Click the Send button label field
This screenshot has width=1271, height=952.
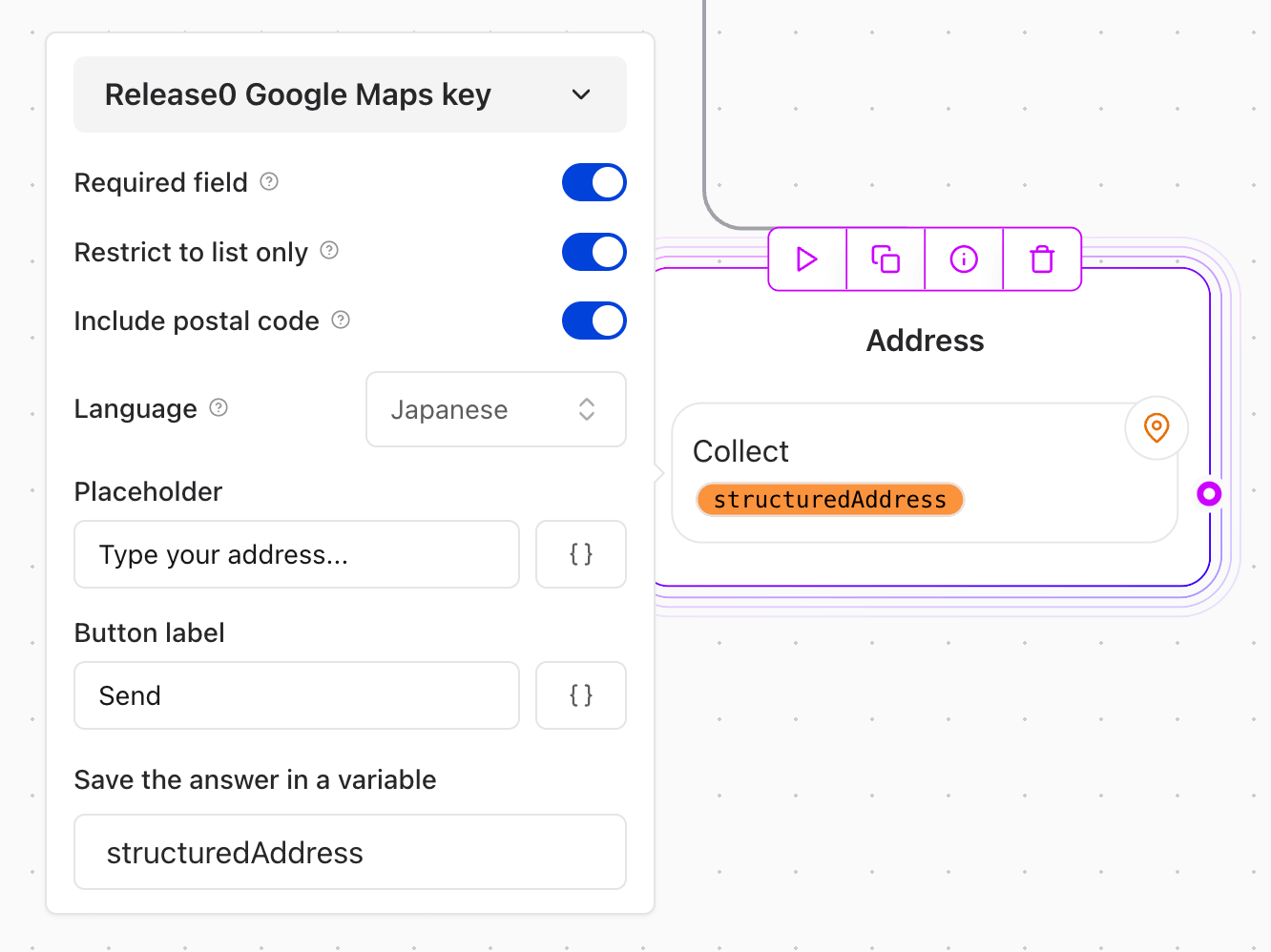point(296,695)
